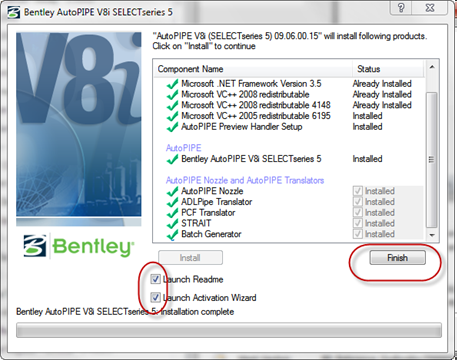457x360 pixels.
Task: Click the component list scrollbar thumb
Action: click(432, 159)
